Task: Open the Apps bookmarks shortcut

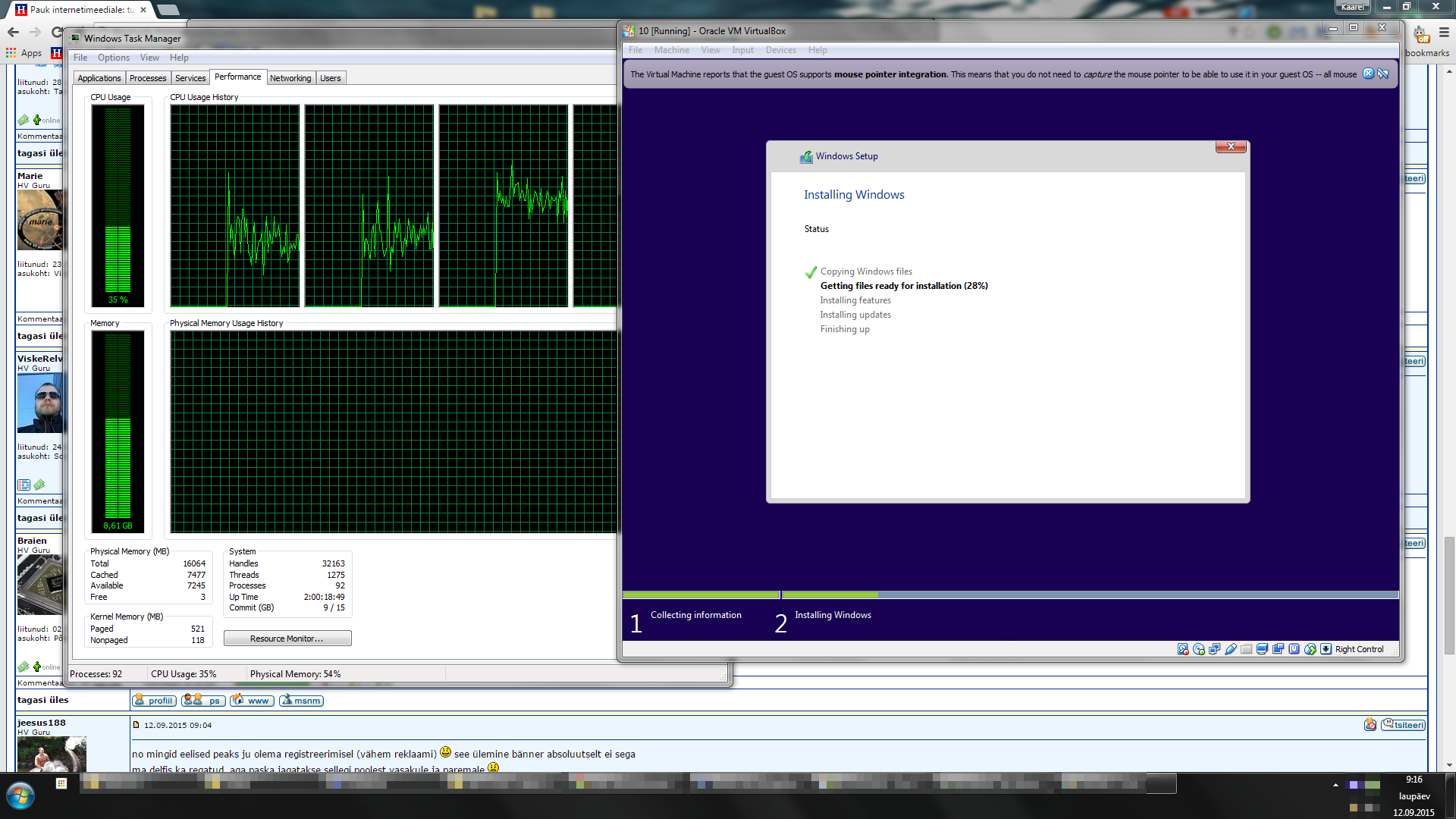Action: (24, 53)
